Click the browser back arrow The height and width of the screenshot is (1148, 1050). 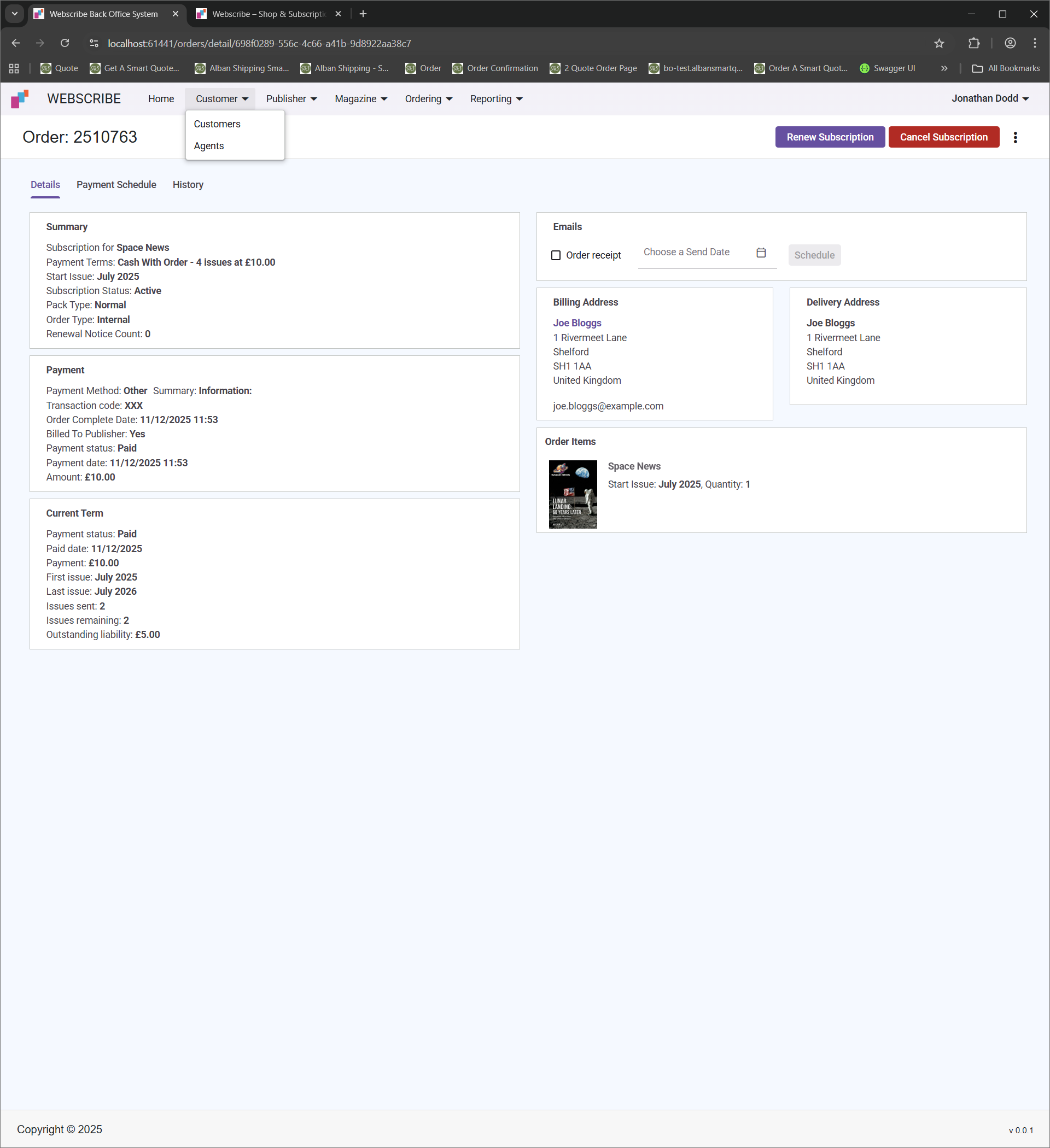[x=16, y=43]
